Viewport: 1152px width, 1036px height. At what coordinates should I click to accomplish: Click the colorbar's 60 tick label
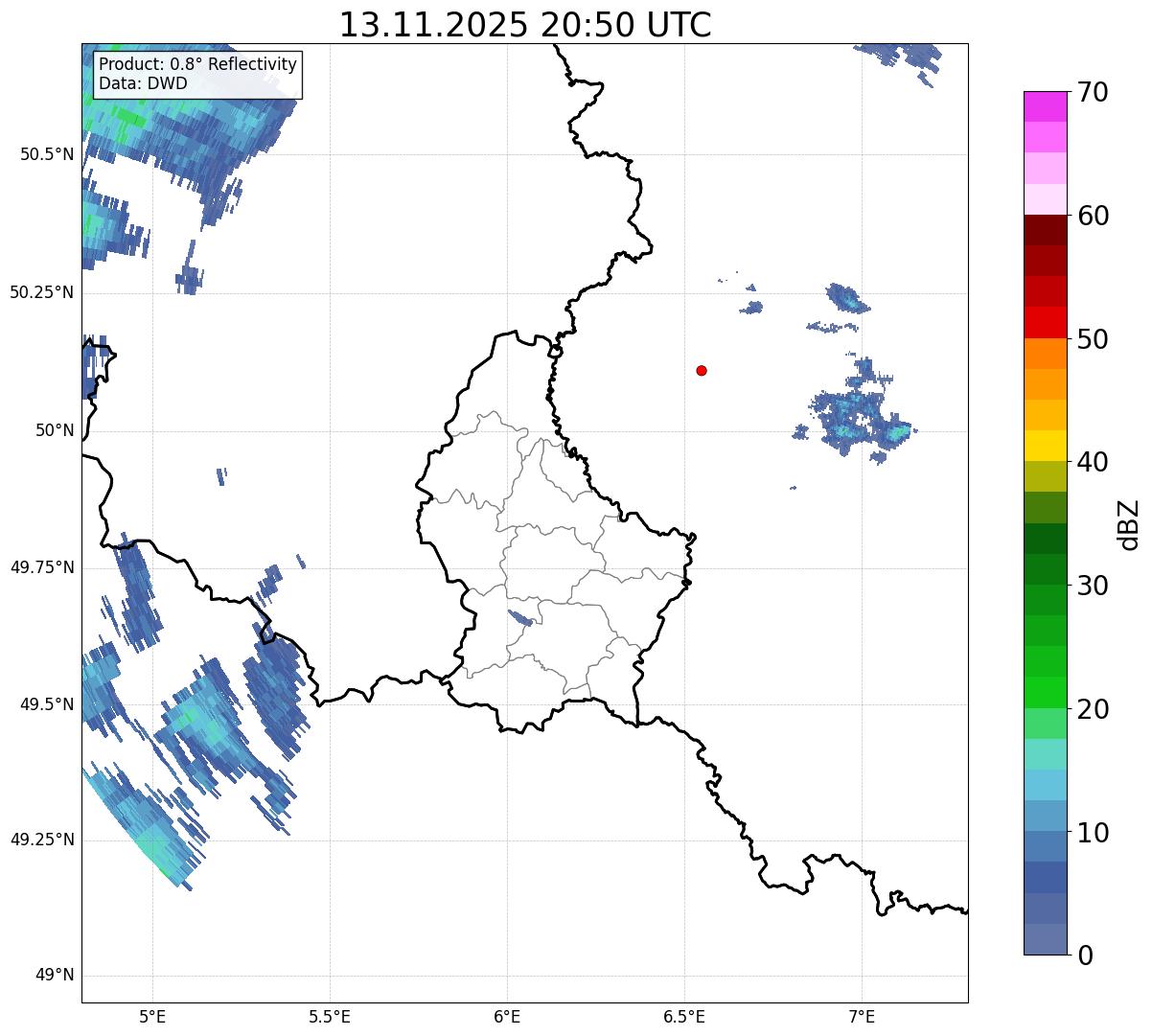coord(1093,216)
